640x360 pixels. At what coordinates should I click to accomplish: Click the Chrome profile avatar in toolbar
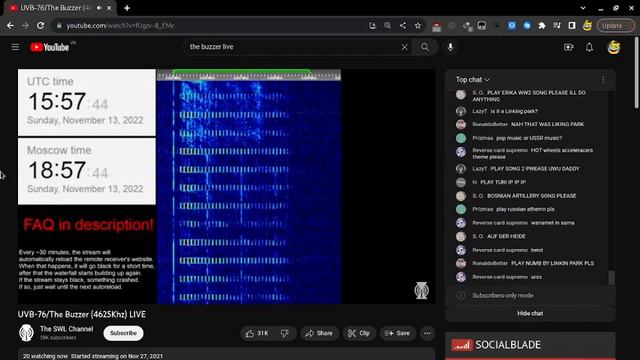pos(587,25)
